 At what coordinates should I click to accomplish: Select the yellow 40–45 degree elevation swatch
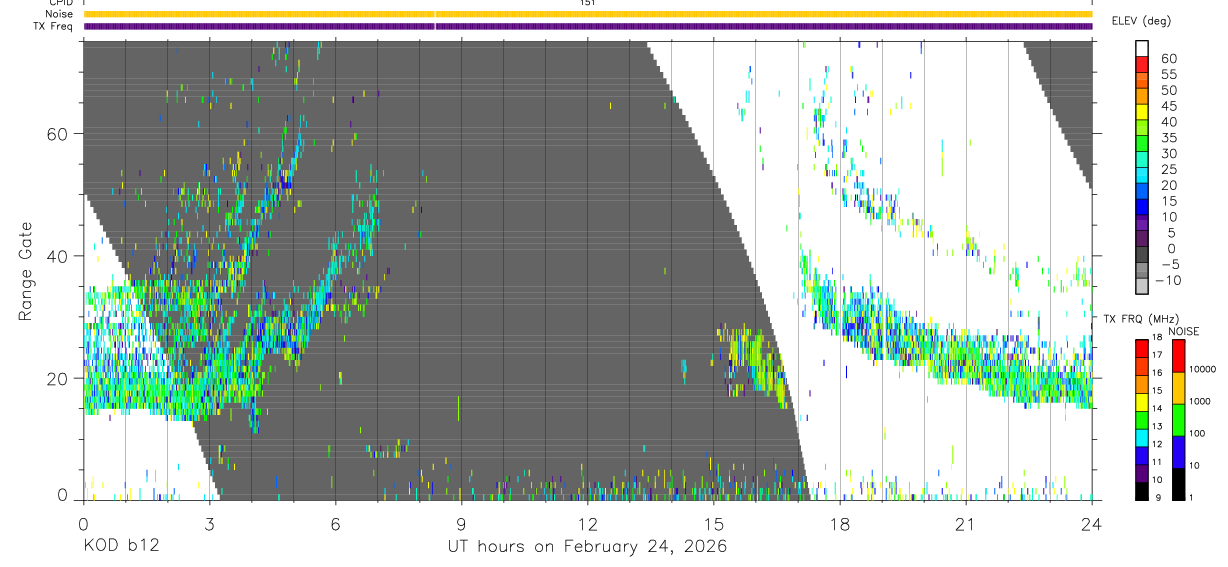tap(1142, 113)
